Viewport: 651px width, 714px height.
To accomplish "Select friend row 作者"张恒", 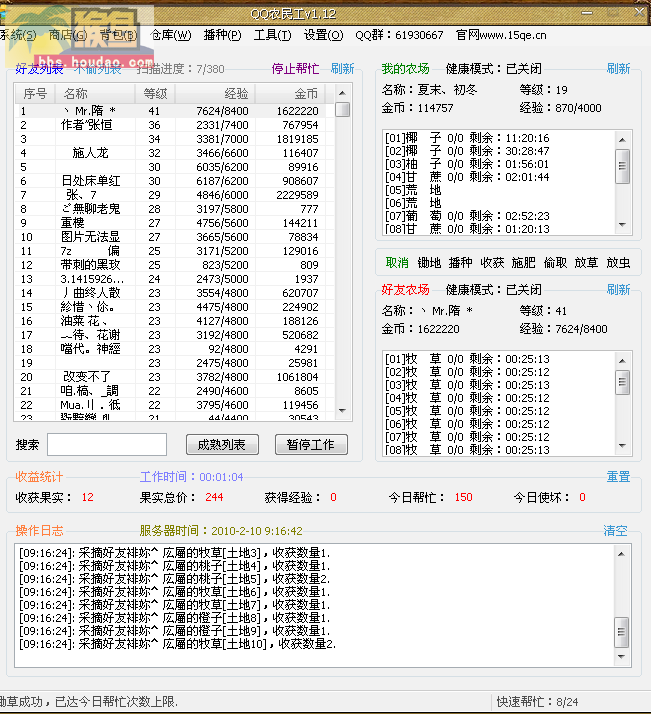I will click(175, 125).
